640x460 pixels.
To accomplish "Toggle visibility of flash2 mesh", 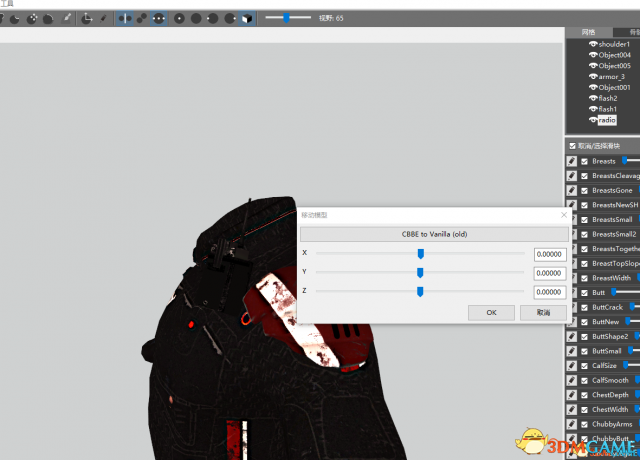I will 593,98.
